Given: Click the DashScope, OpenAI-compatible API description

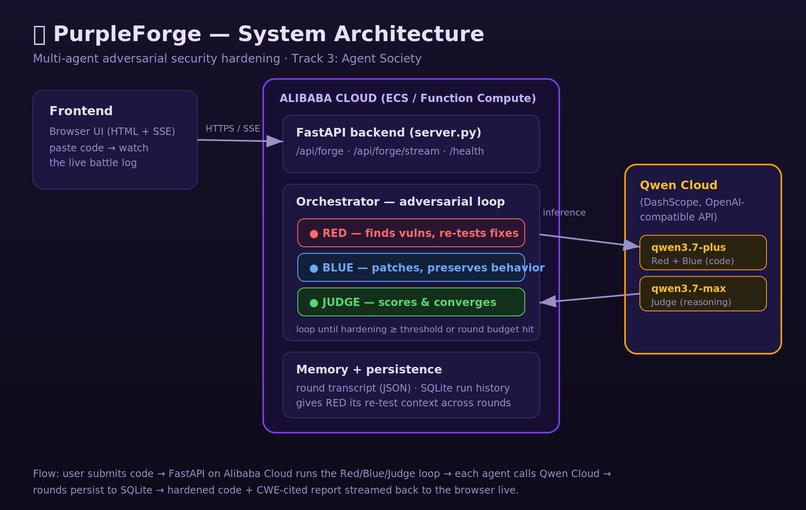Looking at the screenshot, I should click(692, 209).
